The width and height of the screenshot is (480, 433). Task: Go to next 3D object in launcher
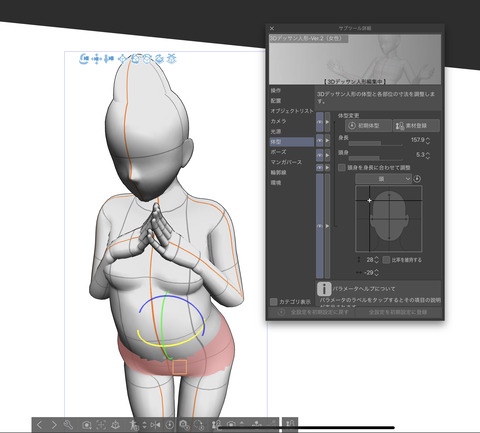click(x=54, y=425)
